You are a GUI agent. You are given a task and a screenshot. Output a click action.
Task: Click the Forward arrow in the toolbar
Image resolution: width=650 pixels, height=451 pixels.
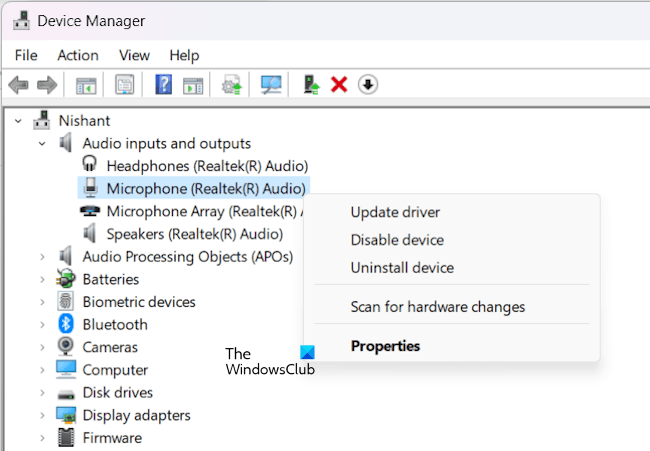point(46,85)
